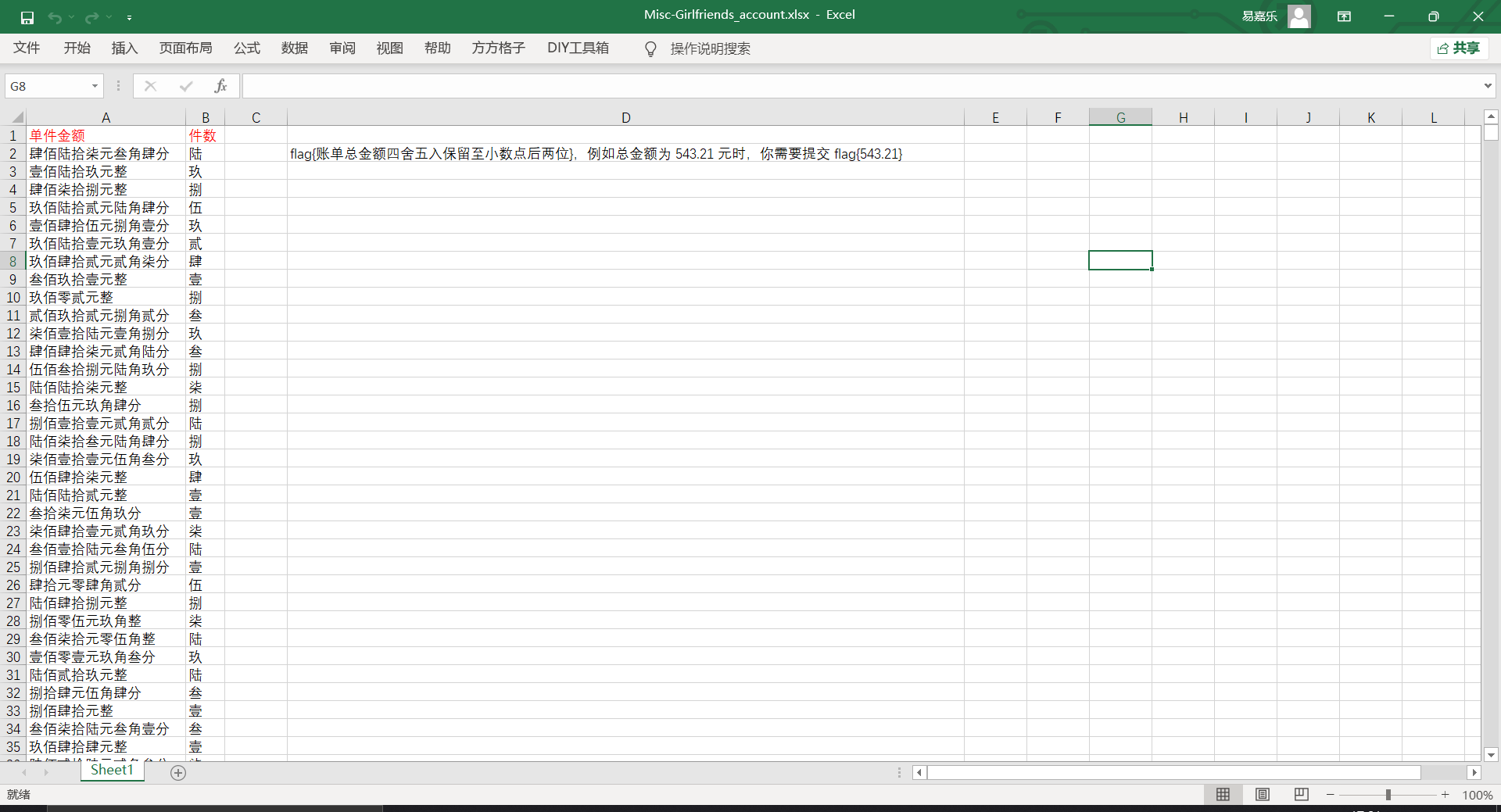
Task: Select the active cell G8
Action: [x=1120, y=260]
